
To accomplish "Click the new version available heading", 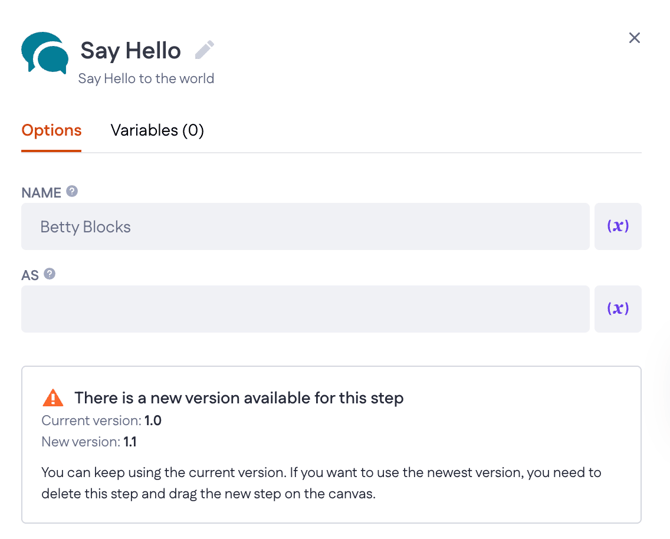I will tap(238, 398).
